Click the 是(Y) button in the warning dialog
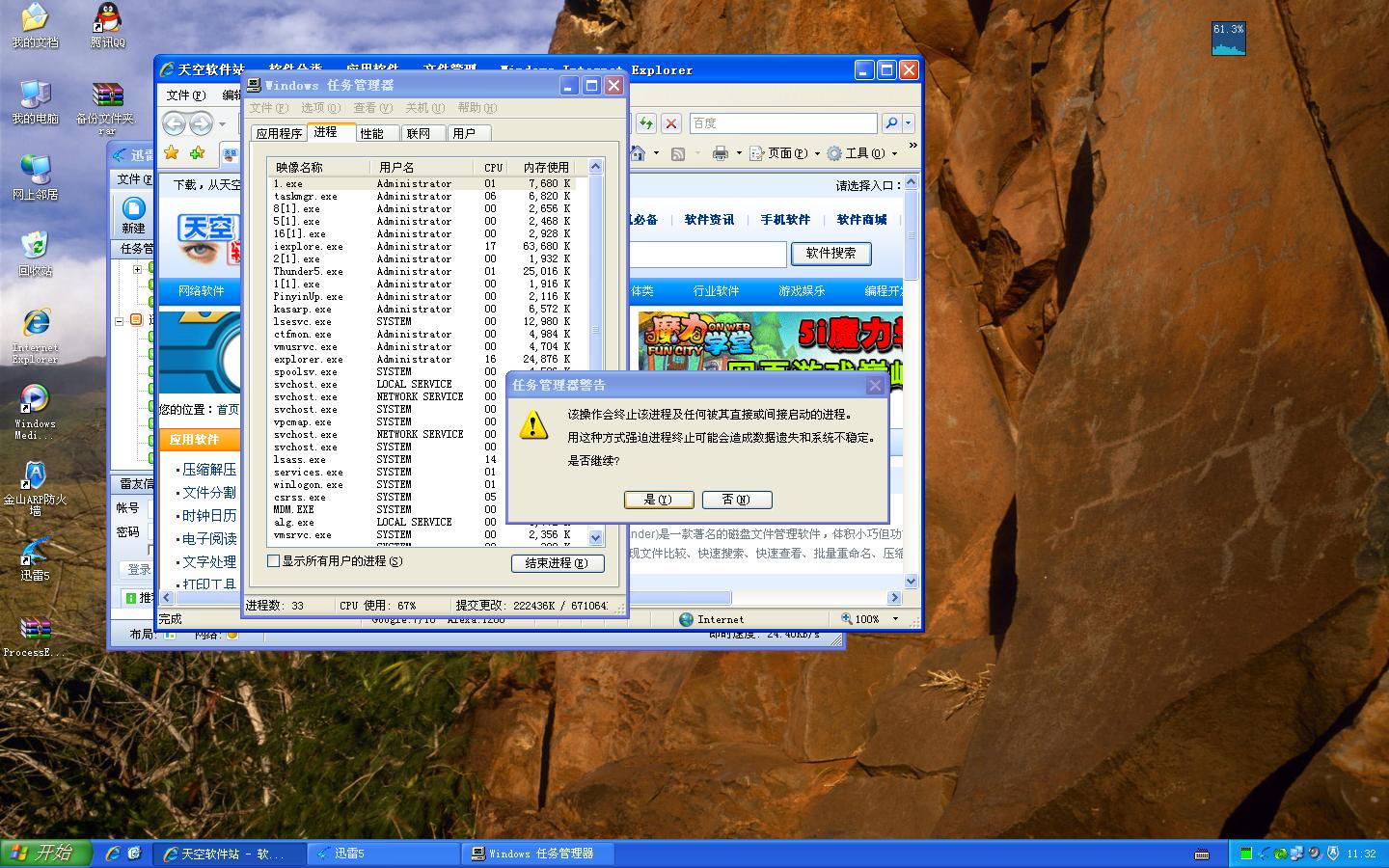The width and height of the screenshot is (1389, 868). [x=660, y=500]
